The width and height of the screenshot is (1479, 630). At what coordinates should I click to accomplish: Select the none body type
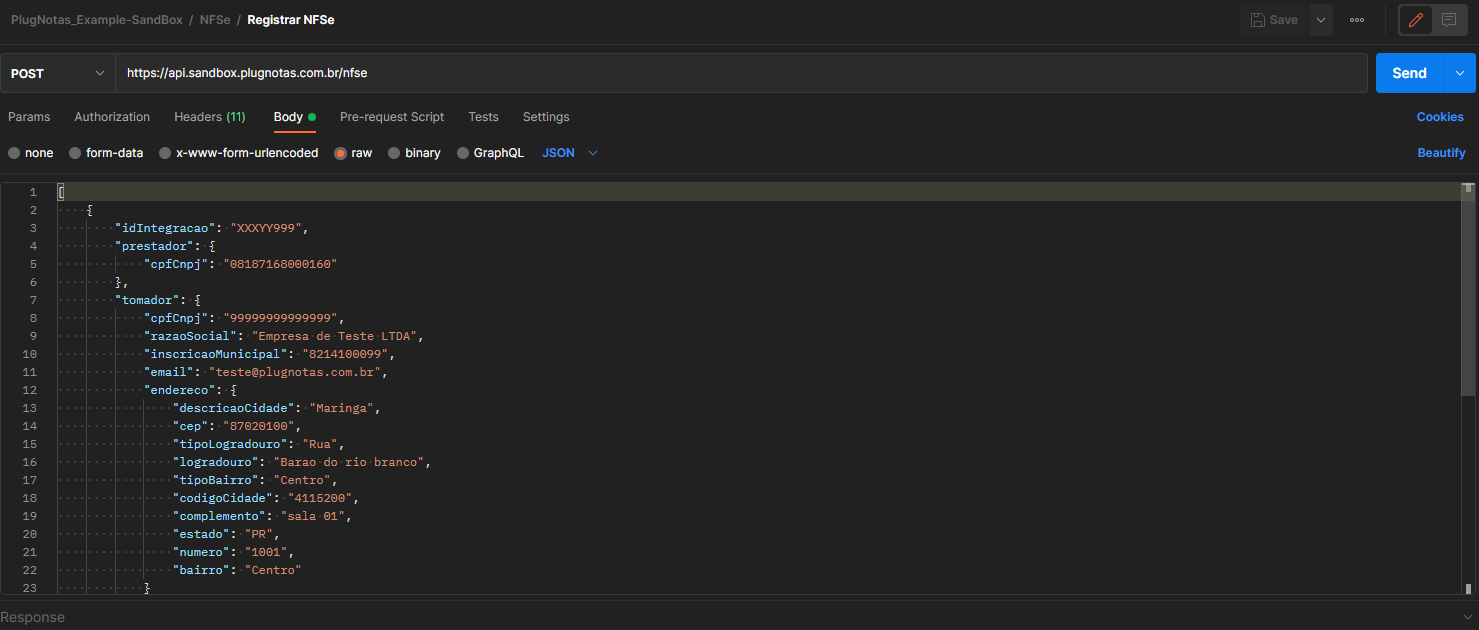coord(31,153)
